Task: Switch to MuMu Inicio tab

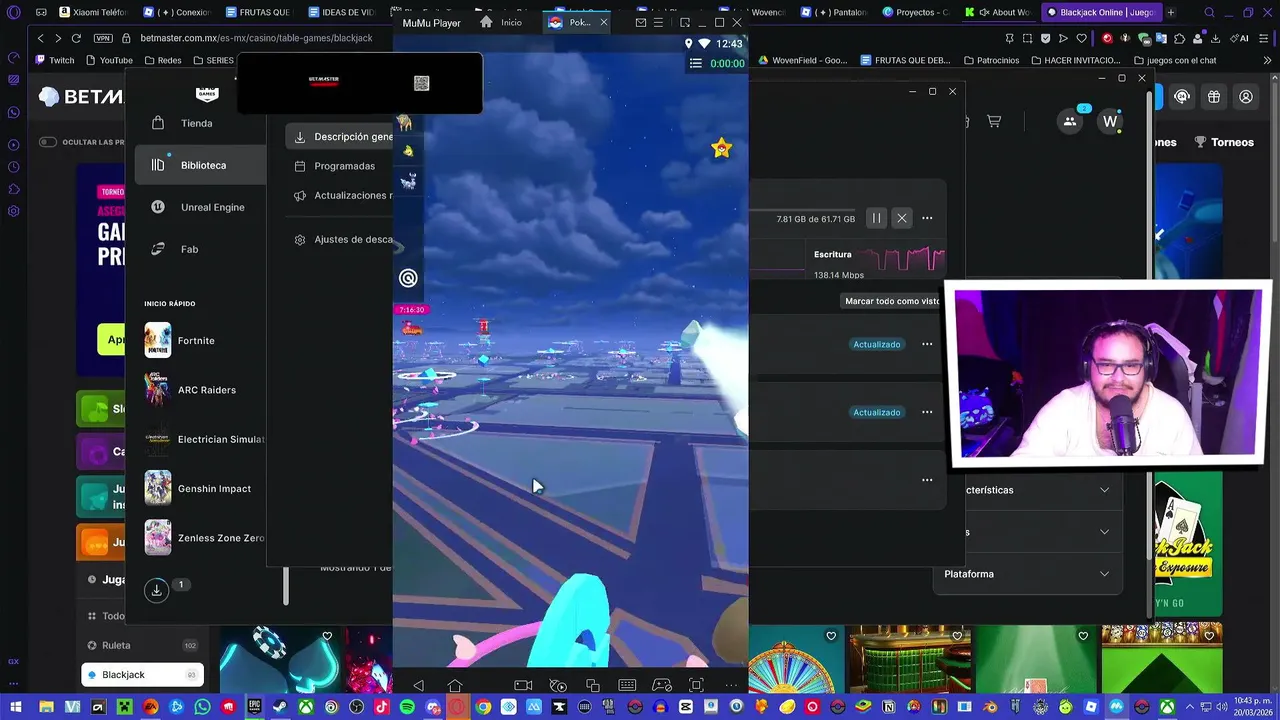Action: pos(501,22)
